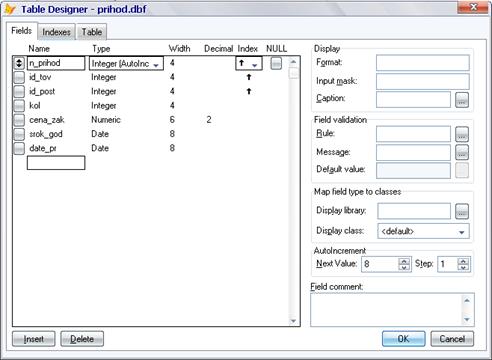This screenshot has height=360, width=492.
Task: Select the Fields tab
Action: 22,31
